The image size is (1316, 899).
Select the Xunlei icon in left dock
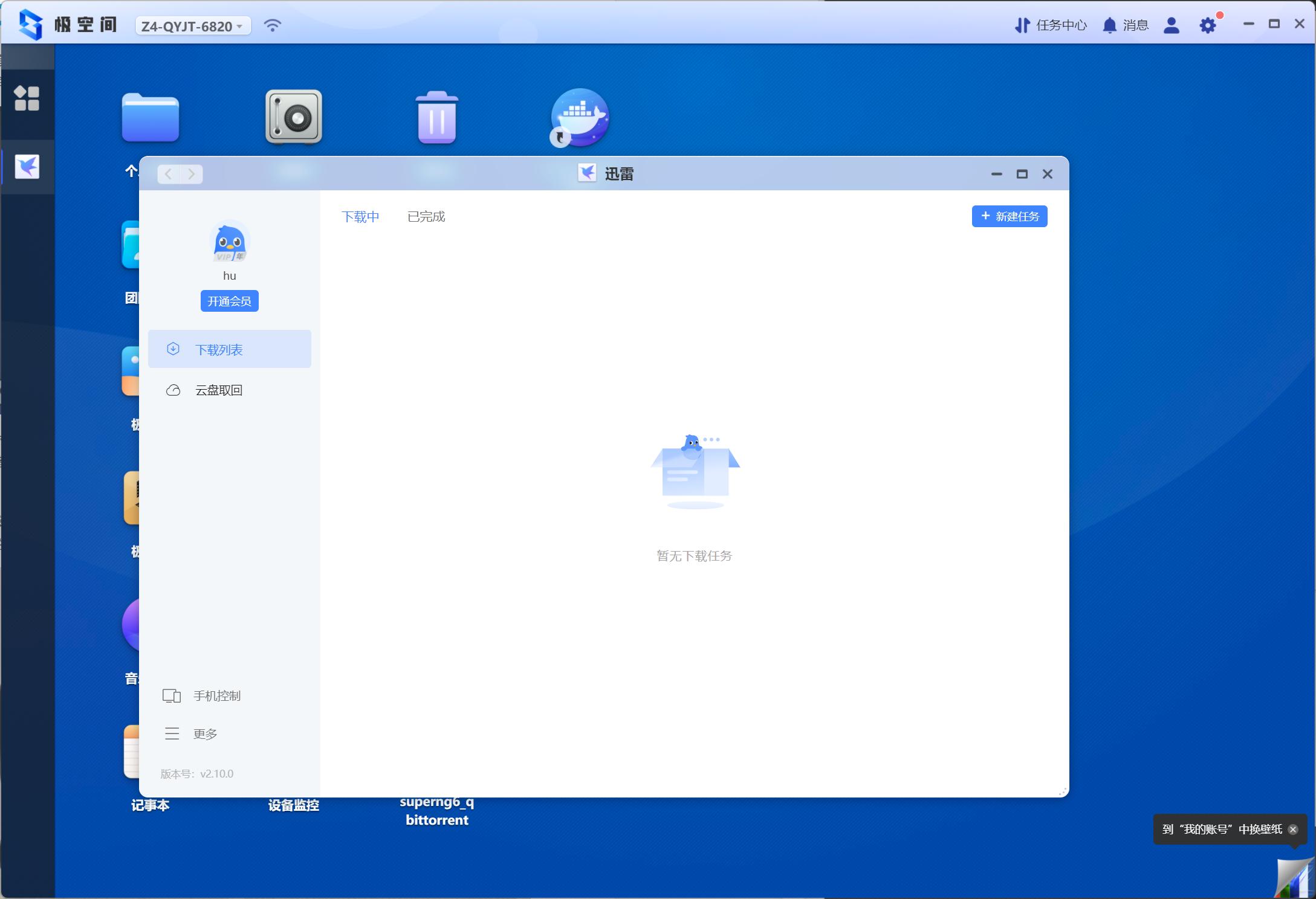point(27,166)
